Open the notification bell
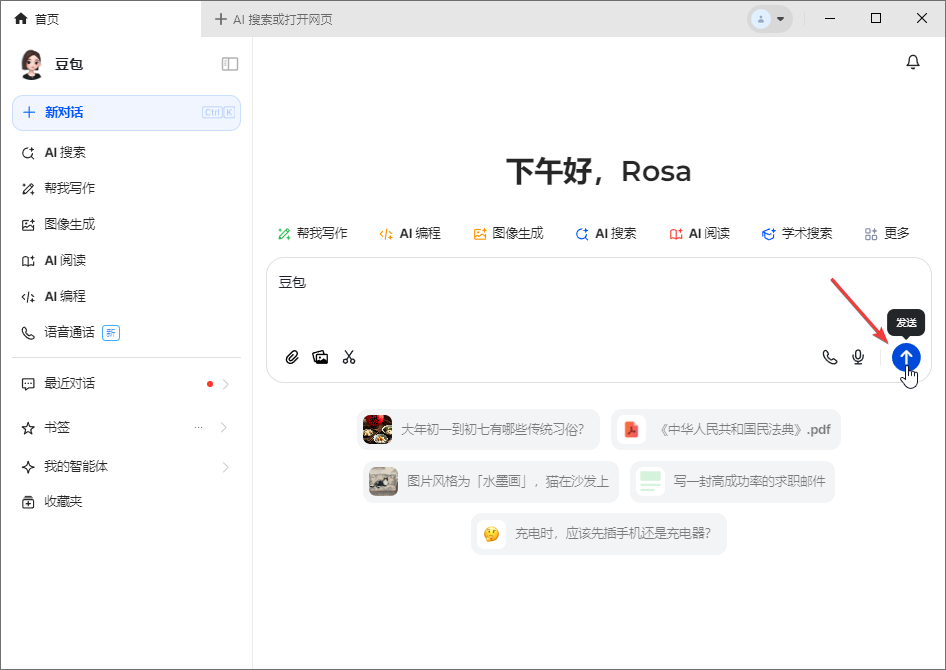 pyautogui.click(x=912, y=61)
